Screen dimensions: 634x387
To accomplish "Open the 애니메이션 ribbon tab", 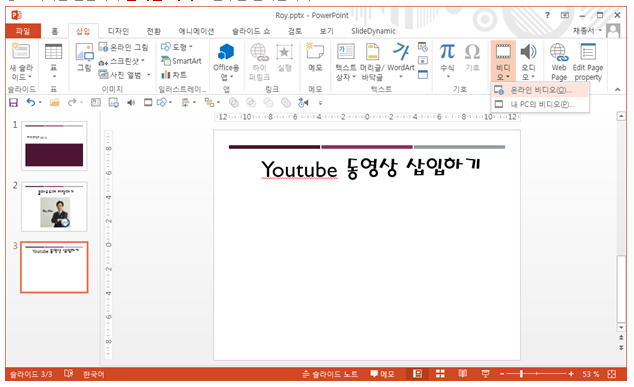I will tap(196, 31).
